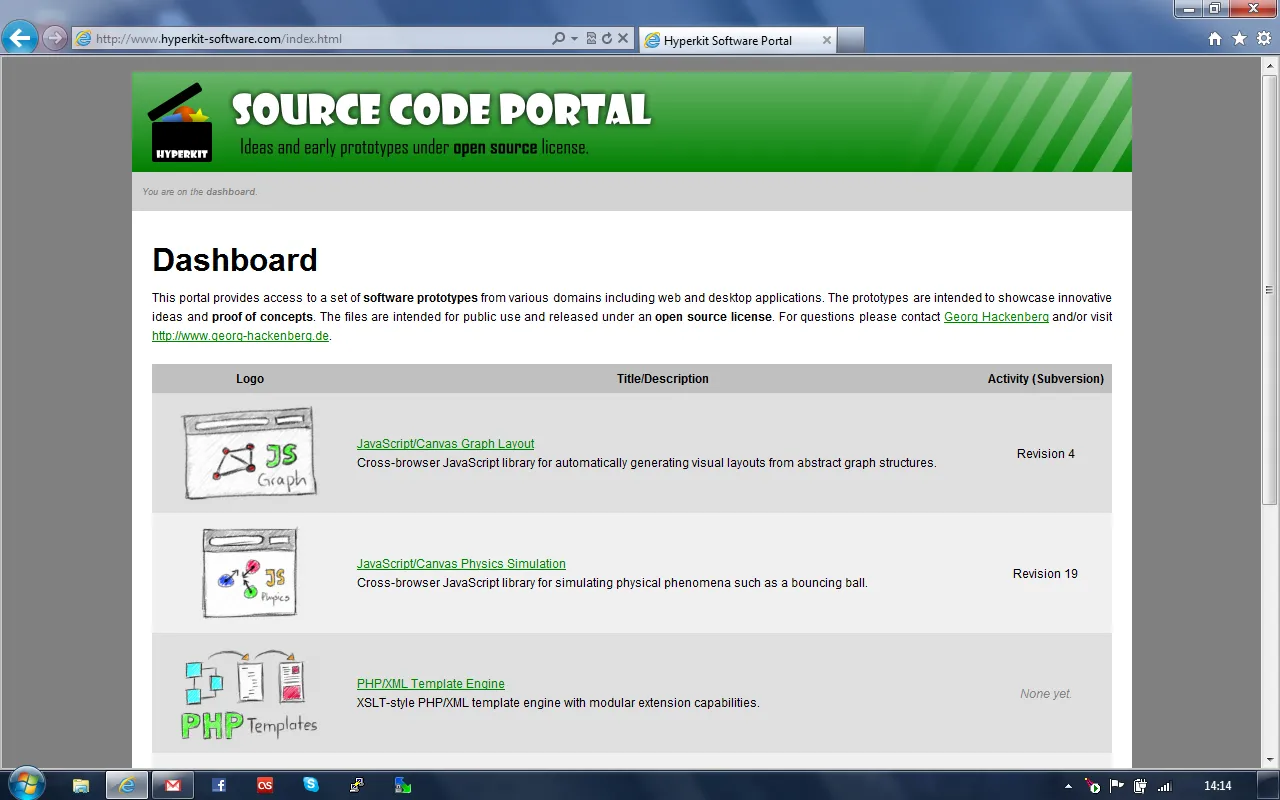Open the network connection taskbar shortcut
1280x800 pixels.
tap(357, 785)
